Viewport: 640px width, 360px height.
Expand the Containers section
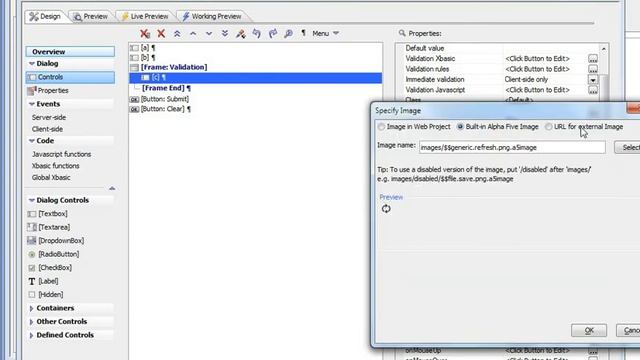point(31,309)
